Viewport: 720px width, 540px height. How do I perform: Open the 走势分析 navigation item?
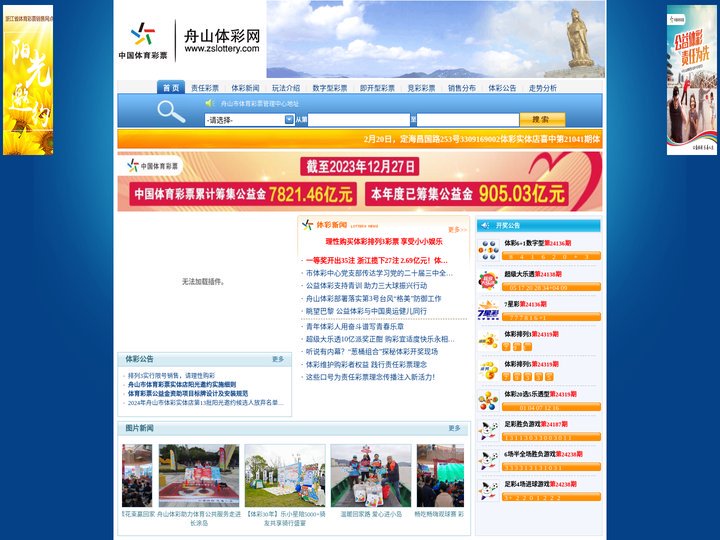(543, 88)
